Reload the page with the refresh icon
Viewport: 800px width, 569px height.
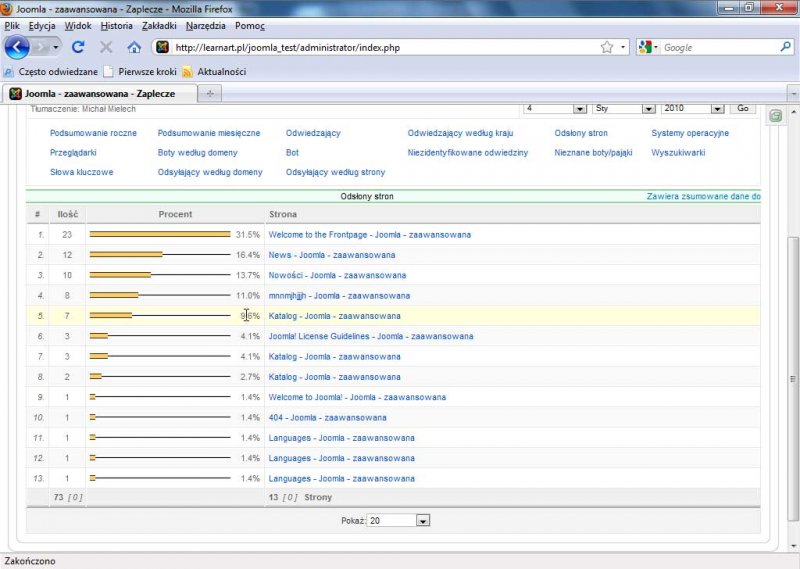click(78, 47)
